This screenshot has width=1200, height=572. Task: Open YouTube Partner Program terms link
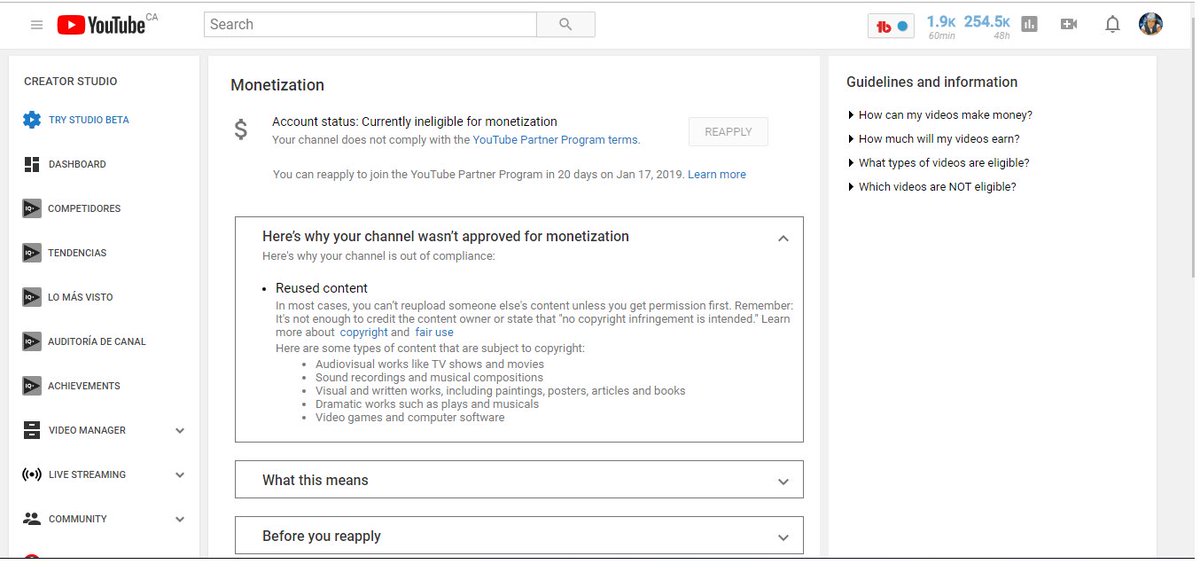[555, 140]
